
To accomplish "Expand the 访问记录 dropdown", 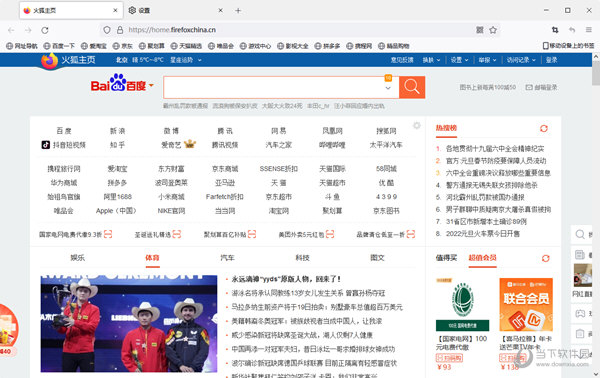I will 521,60.
